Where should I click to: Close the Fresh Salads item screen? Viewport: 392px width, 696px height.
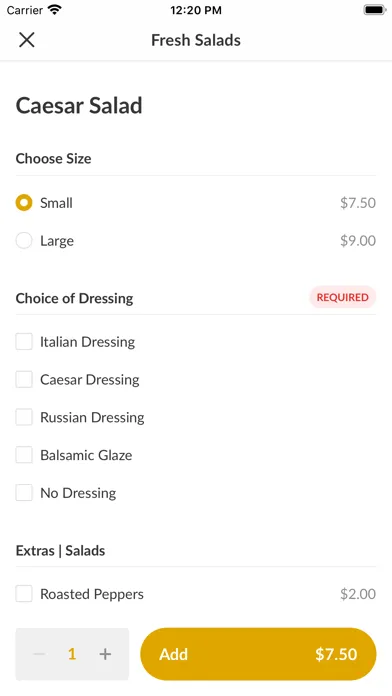27,40
